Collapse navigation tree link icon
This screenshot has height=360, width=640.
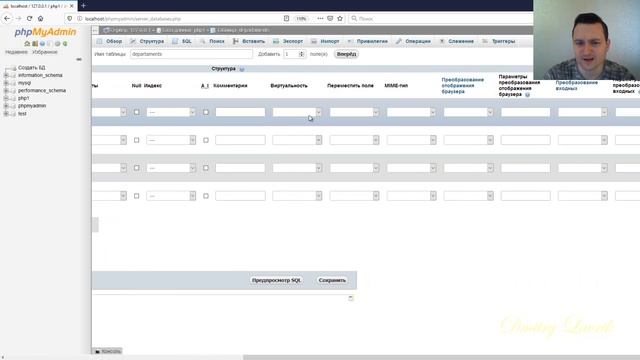[79, 59]
